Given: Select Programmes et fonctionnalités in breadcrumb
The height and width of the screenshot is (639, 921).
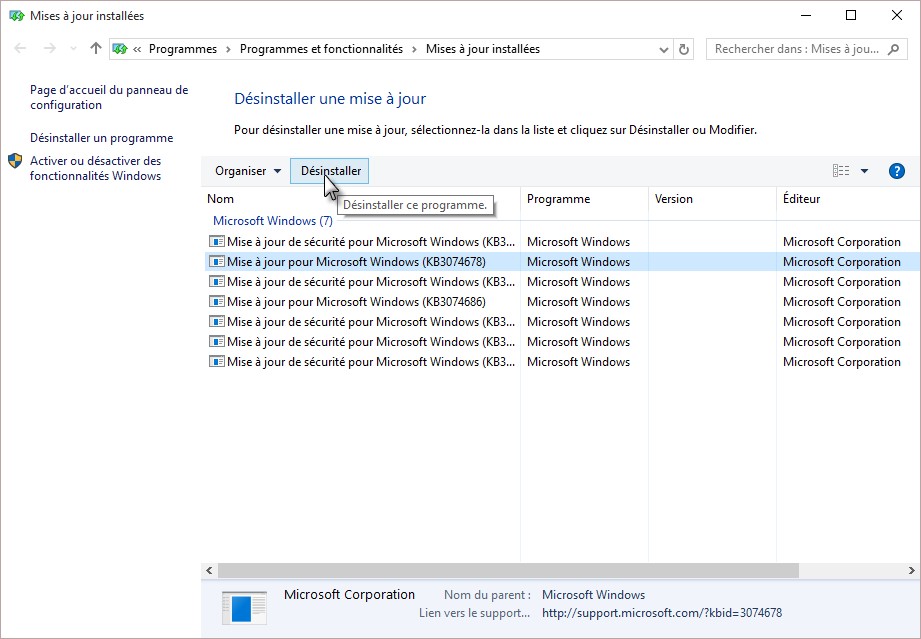Looking at the screenshot, I should coord(321,49).
